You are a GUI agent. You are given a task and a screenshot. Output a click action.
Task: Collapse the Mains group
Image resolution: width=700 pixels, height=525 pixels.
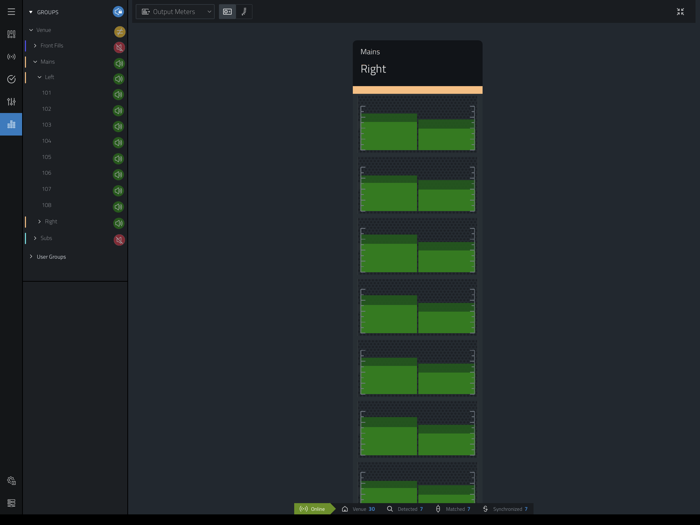pyautogui.click(x=35, y=62)
